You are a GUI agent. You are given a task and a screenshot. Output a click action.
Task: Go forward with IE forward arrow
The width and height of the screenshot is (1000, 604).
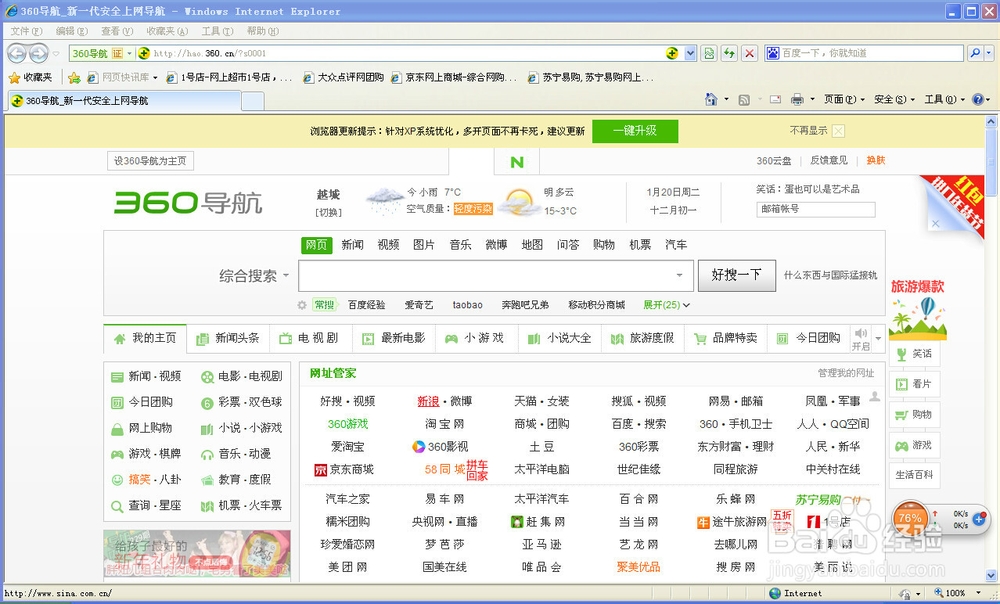pyautogui.click(x=39, y=54)
